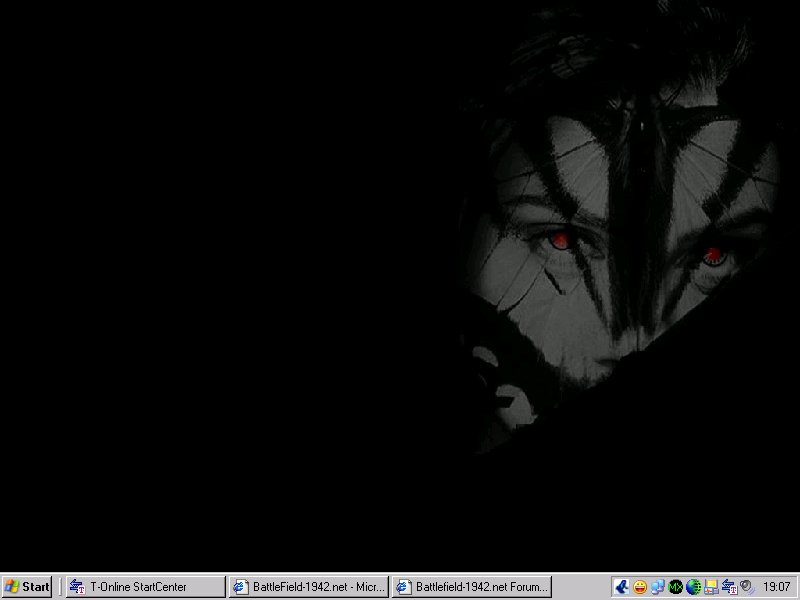
Task: Open the yellow smiley messenger tray icon
Action: [x=640, y=587]
